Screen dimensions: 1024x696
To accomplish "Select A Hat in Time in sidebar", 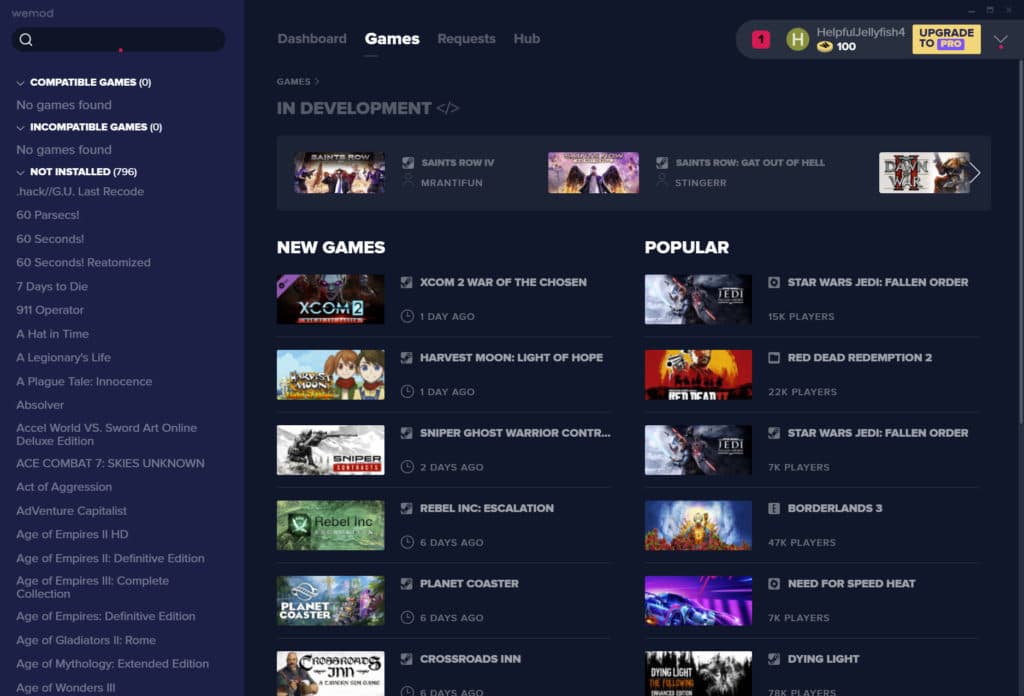I will (x=52, y=334).
